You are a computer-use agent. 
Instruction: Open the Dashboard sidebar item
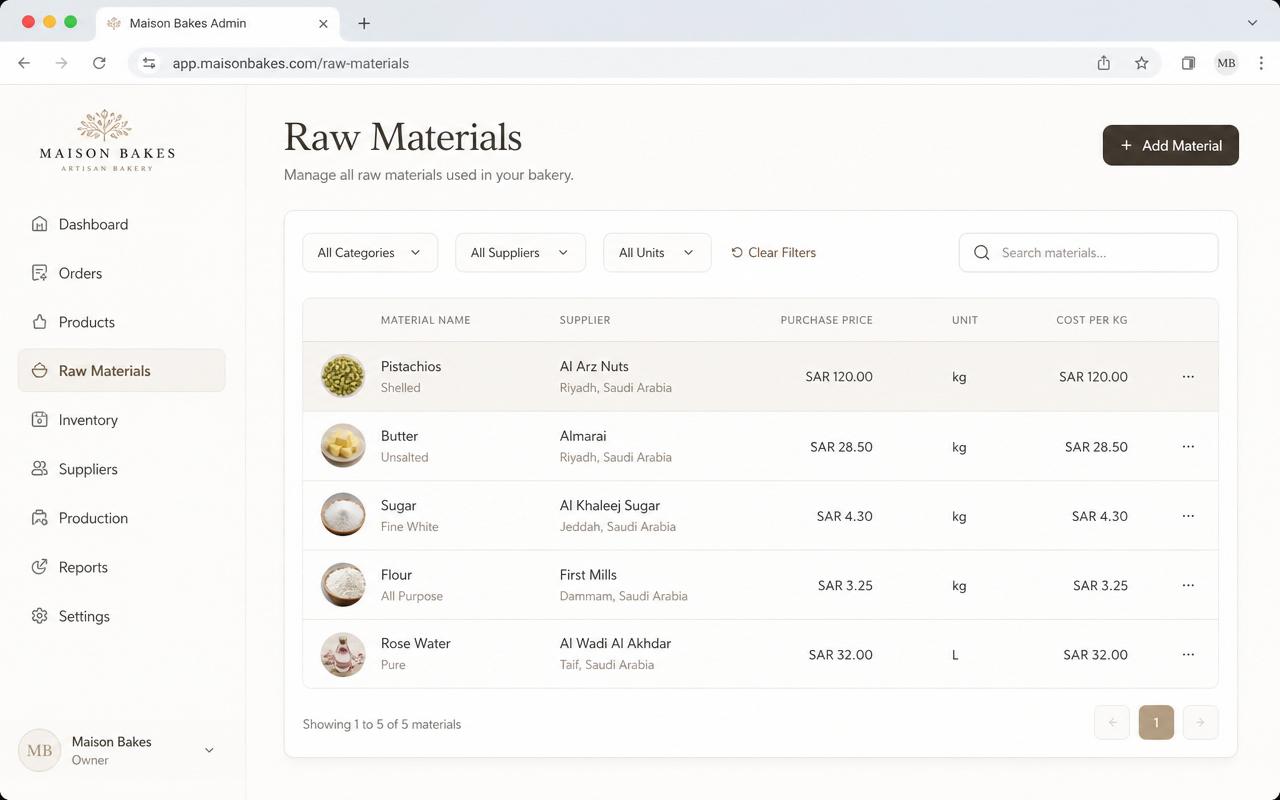(121, 224)
